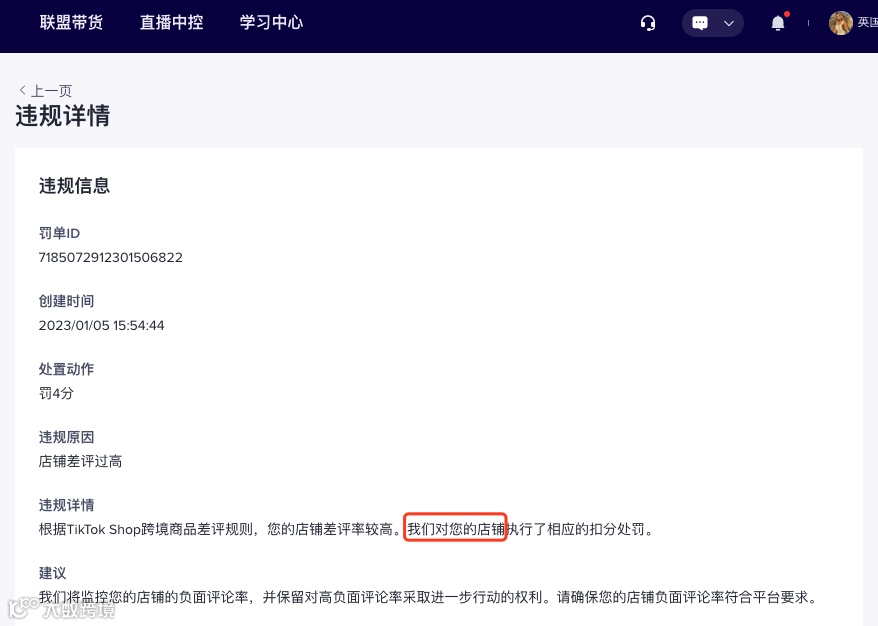Click the 罚单ID field label
This screenshot has height=626, width=878.
click(x=59, y=233)
